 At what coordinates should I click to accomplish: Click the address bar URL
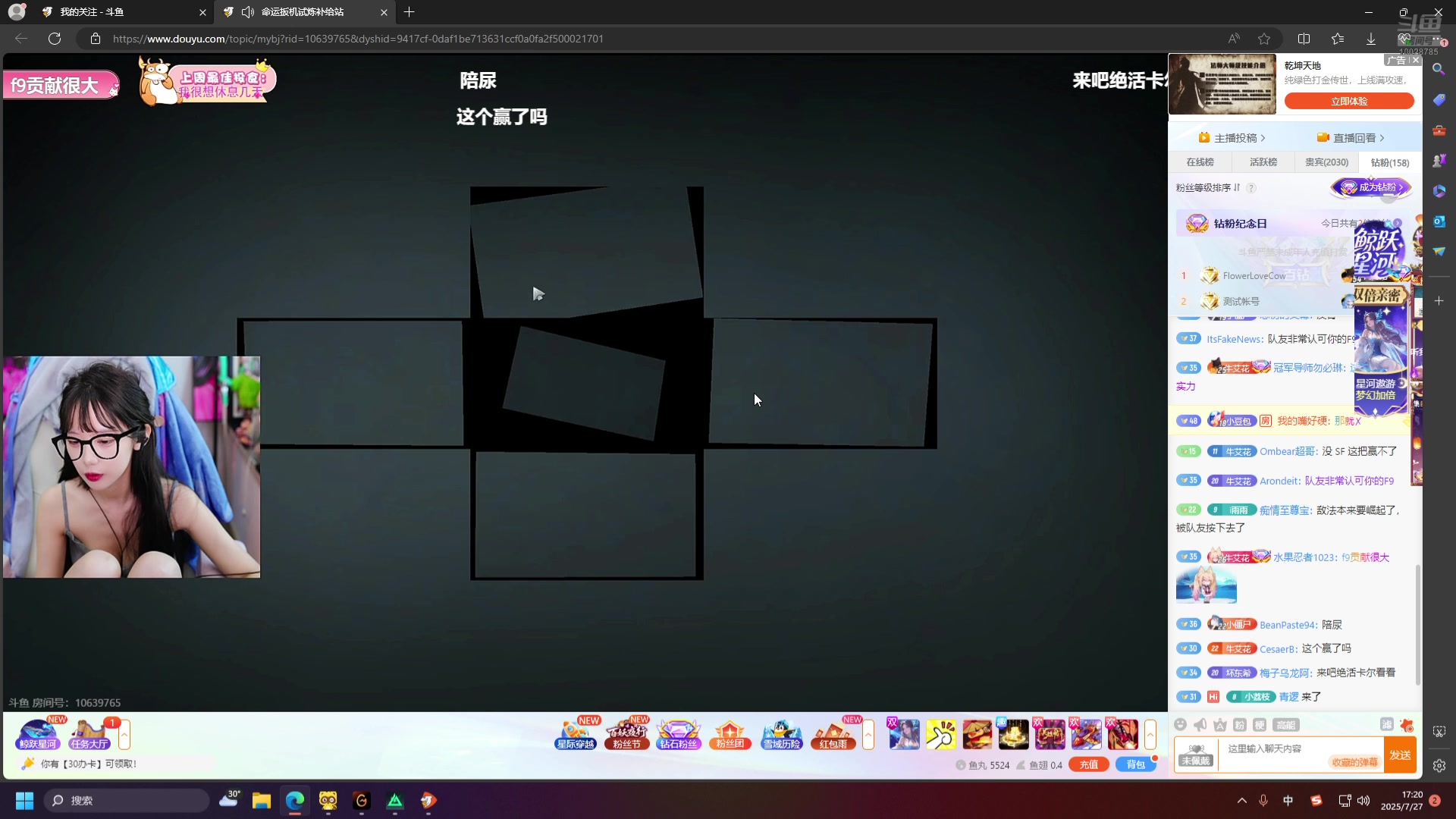pyautogui.click(x=358, y=39)
